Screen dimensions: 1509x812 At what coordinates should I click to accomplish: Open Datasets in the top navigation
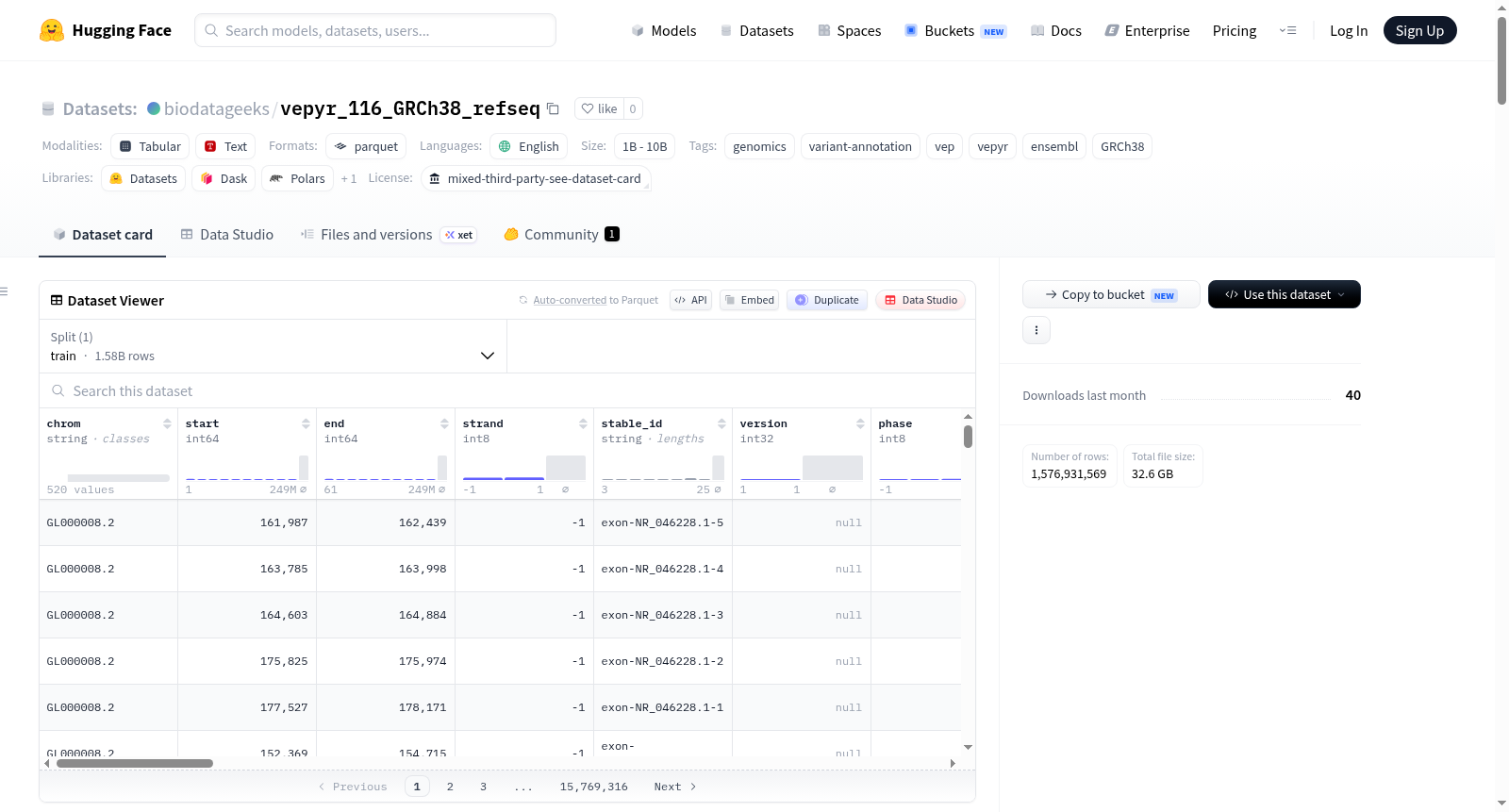point(756,30)
